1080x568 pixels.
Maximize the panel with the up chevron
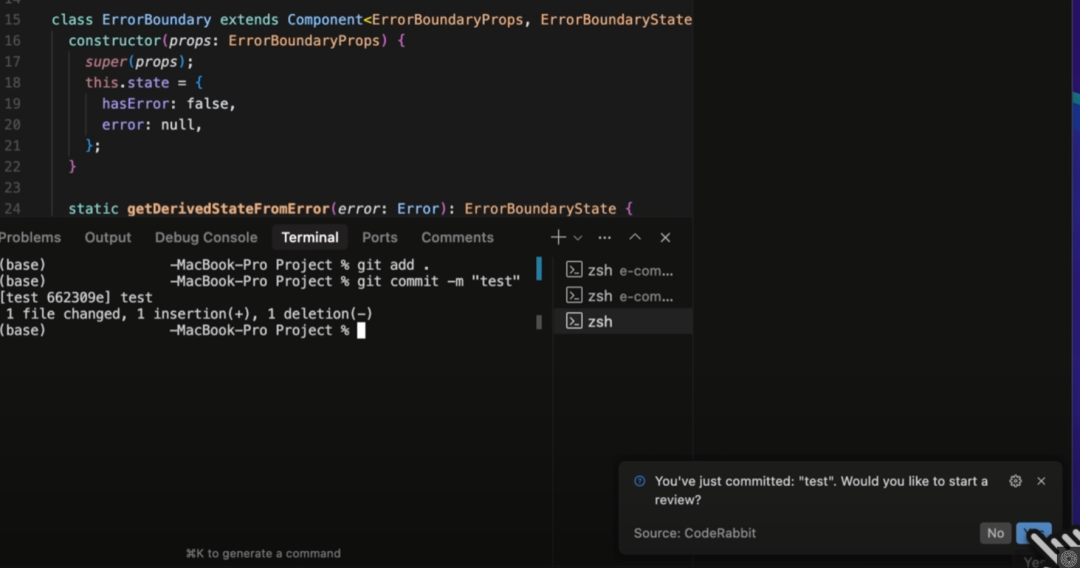pos(635,238)
